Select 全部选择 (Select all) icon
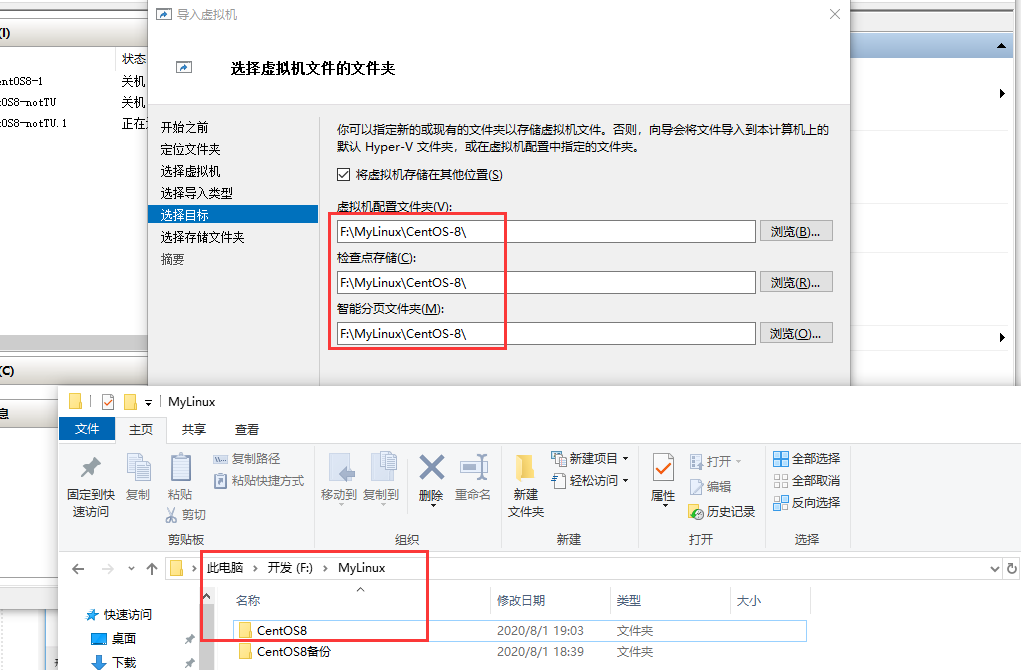Viewport: 1021px width, 670px height. pyautogui.click(x=782, y=460)
